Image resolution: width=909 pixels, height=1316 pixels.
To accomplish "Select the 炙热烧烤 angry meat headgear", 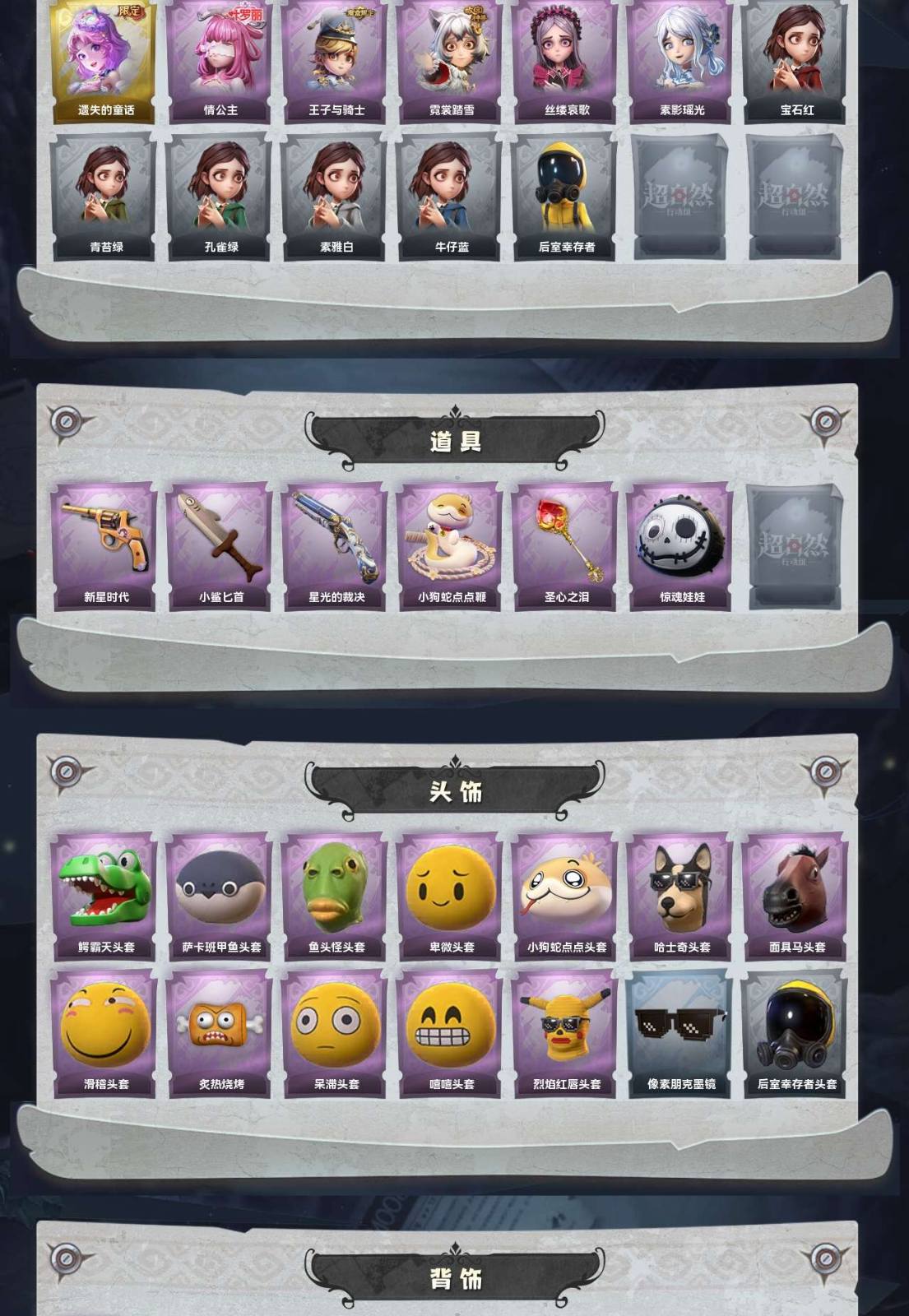I will (220, 1034).
